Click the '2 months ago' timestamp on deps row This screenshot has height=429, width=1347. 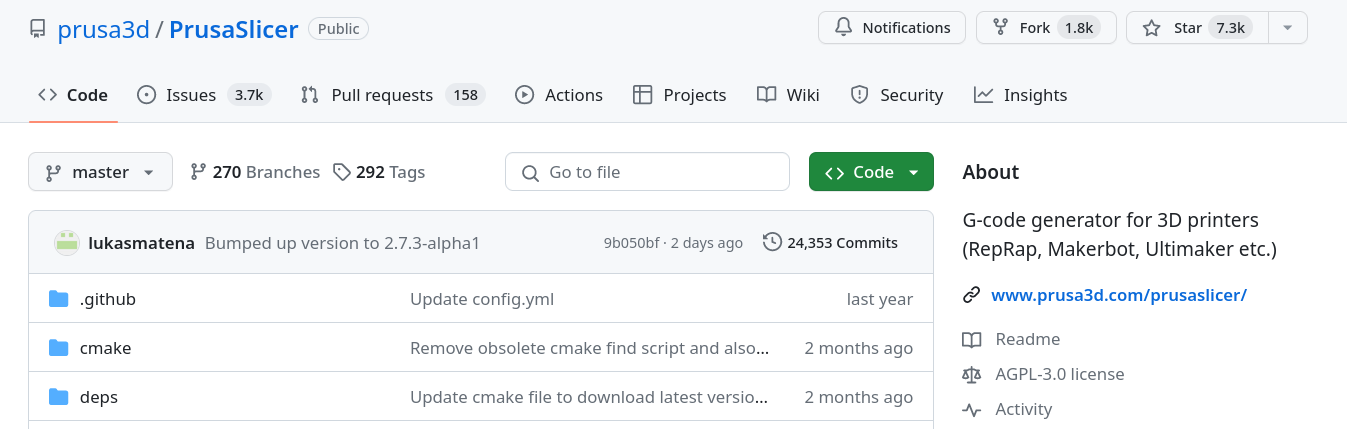tap(858, 397)
